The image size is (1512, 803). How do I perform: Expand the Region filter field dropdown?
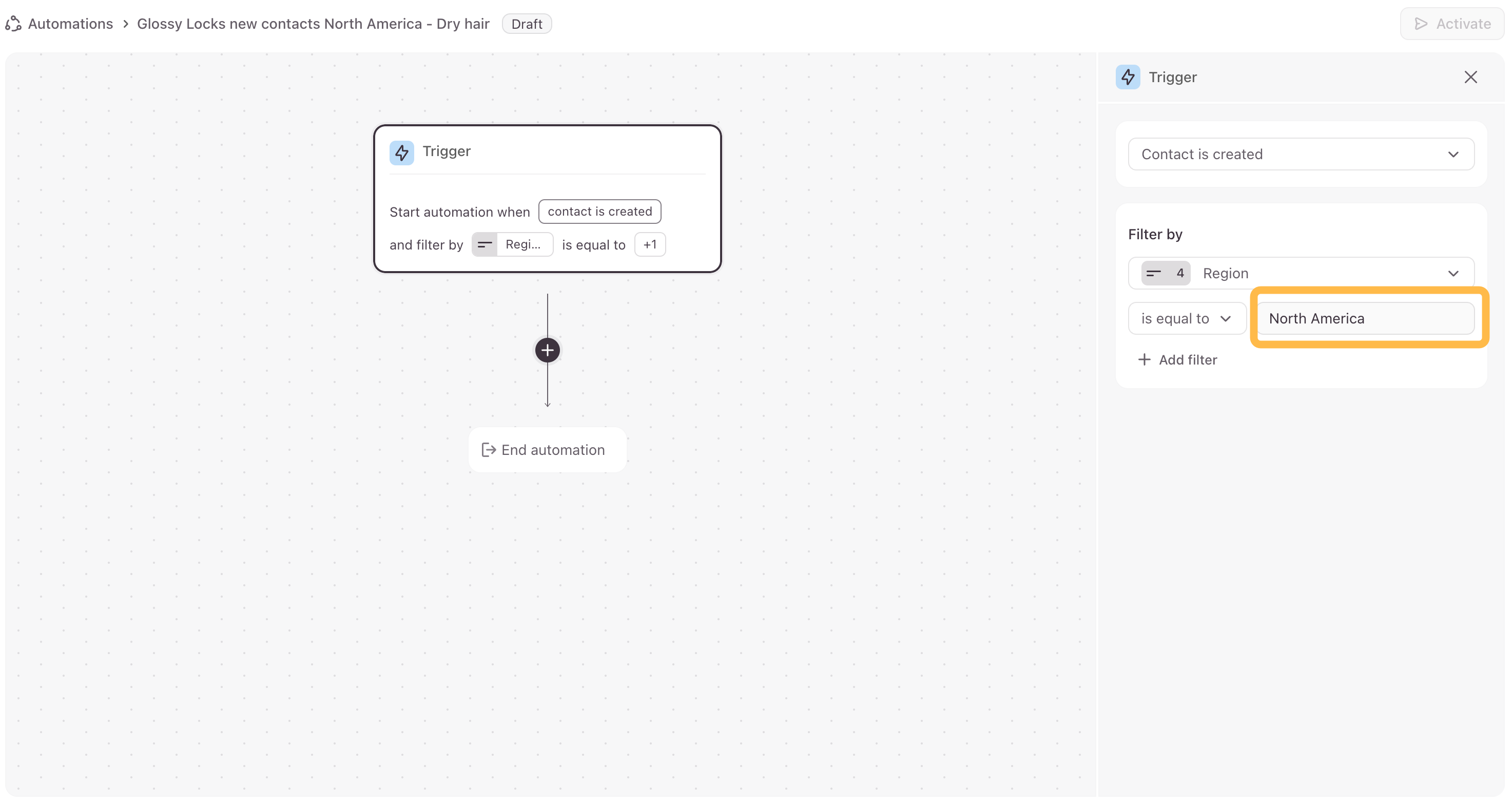1452,274
